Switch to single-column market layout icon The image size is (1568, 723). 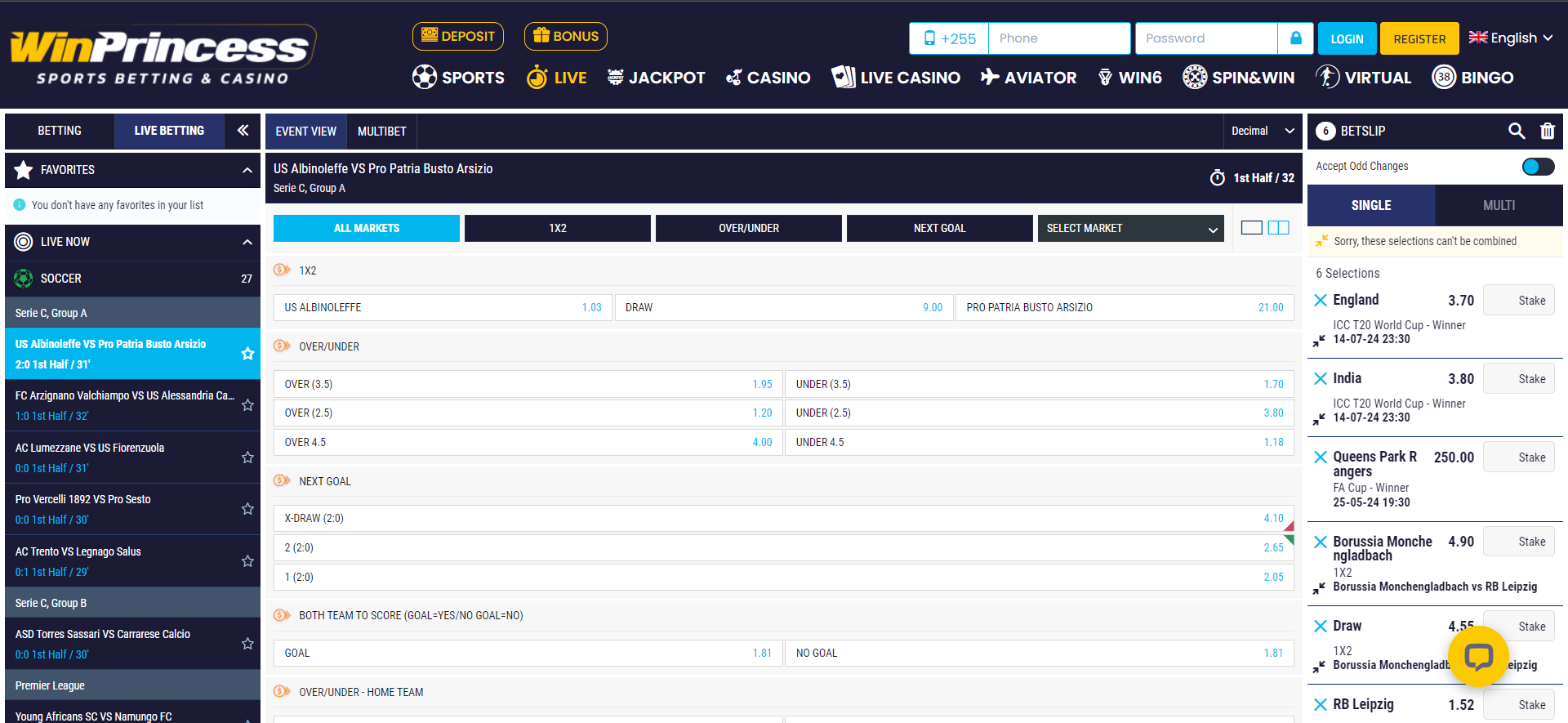(x=1252, y=228)
